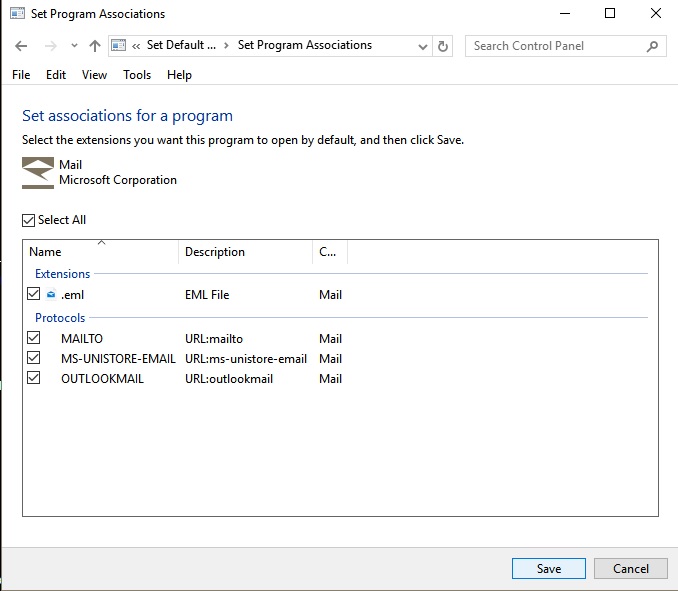
Task: Collapse the Extensions group header
Action: coord(62,274)
